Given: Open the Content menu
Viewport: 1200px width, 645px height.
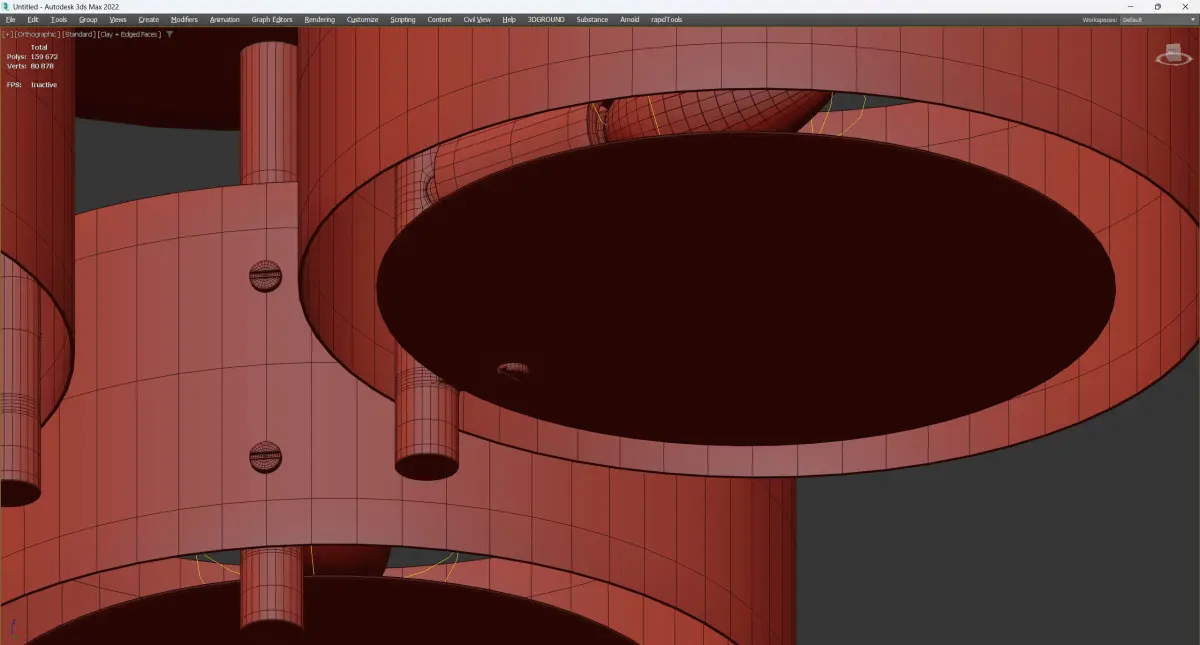Looking at the screenshot, I should 439,19.
